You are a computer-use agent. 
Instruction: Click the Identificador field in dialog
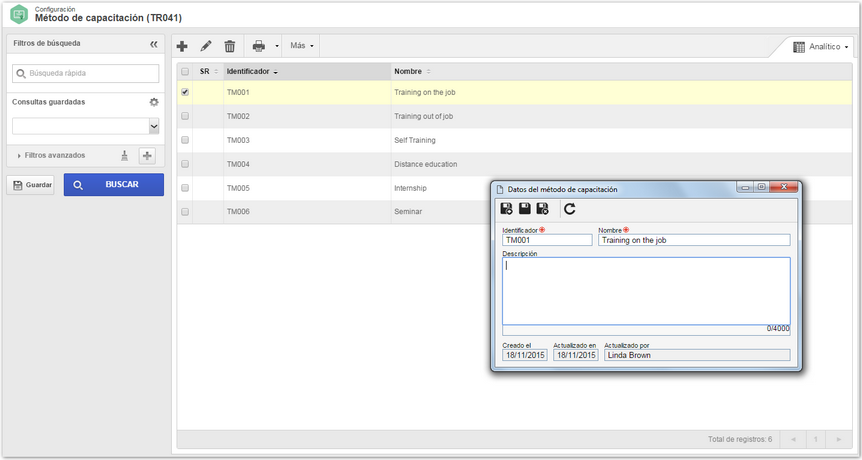(547, 240)
